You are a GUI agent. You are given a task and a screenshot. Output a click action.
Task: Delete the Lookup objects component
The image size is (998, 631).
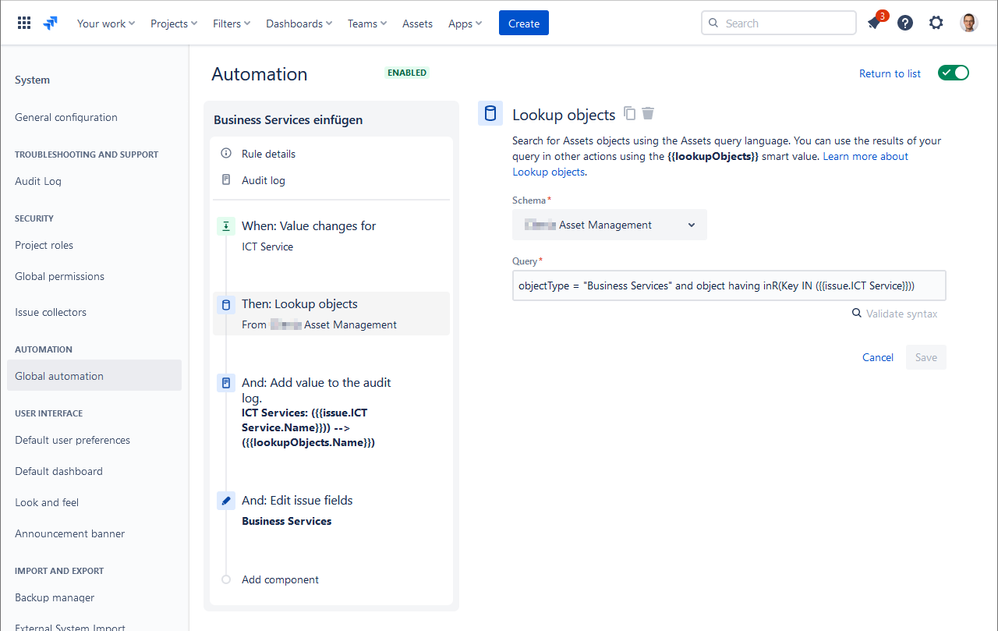[648, 113]
